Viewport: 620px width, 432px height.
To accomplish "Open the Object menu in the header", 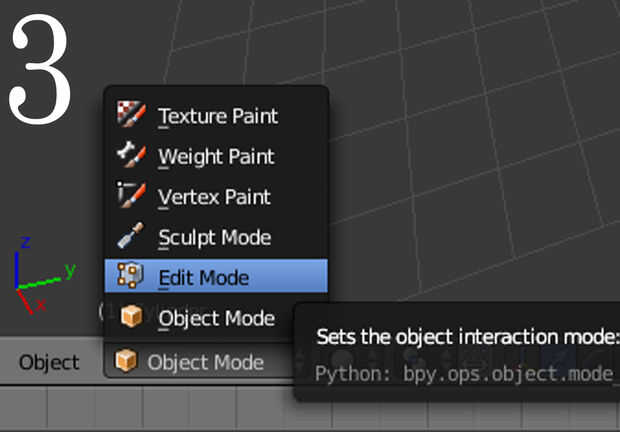I will coord(49,362).
